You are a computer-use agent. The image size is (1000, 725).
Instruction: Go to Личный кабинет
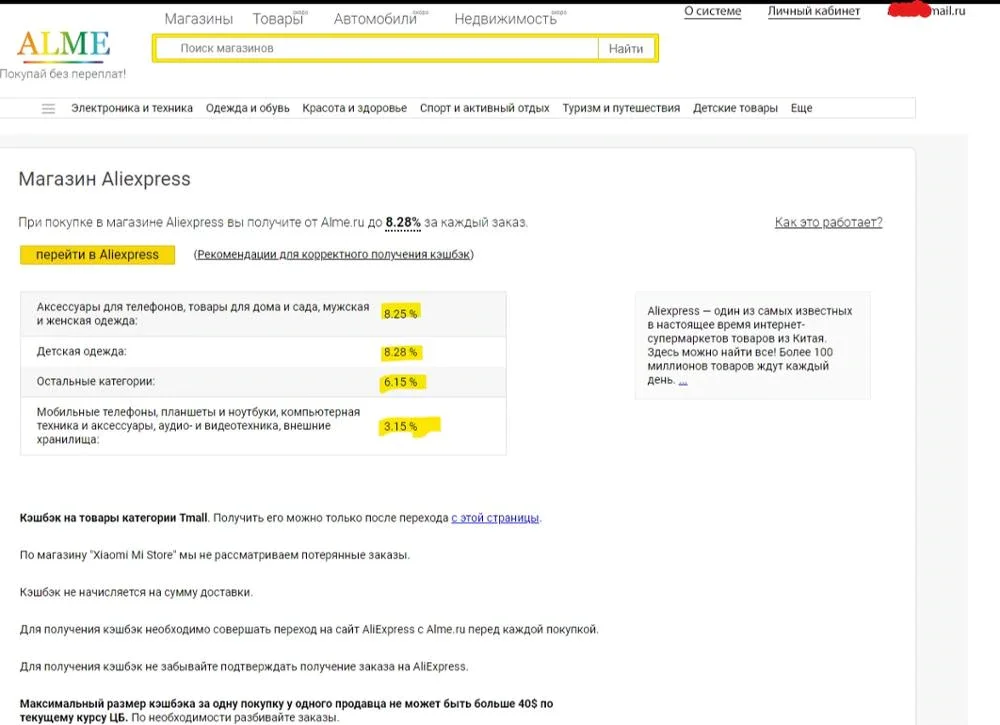[x=814, y=11]
